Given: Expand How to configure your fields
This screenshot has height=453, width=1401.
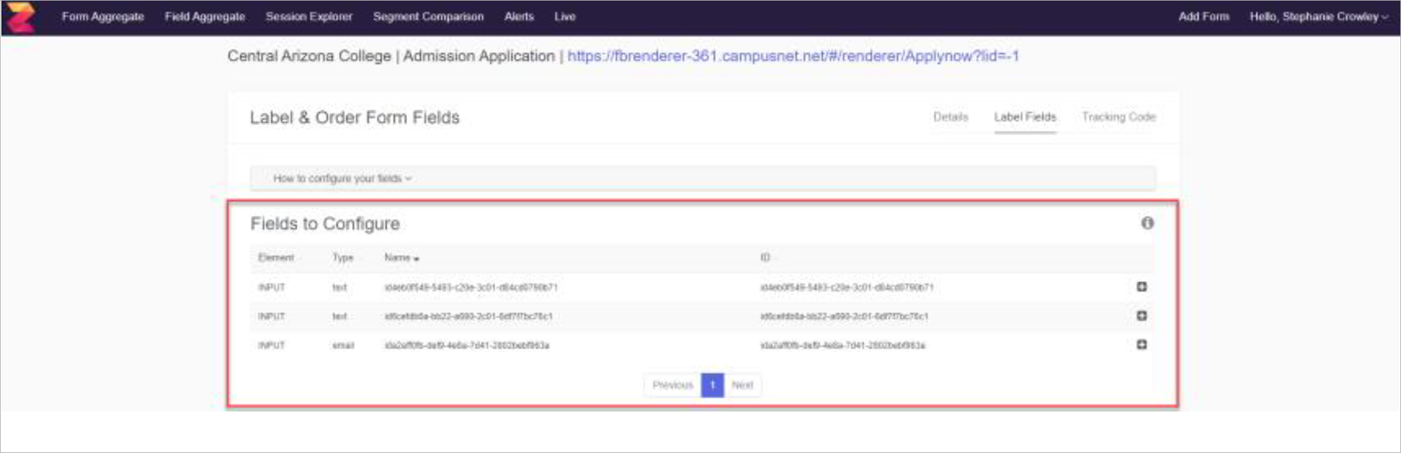Looking at the screenshot, I should [x=342, y=179].
